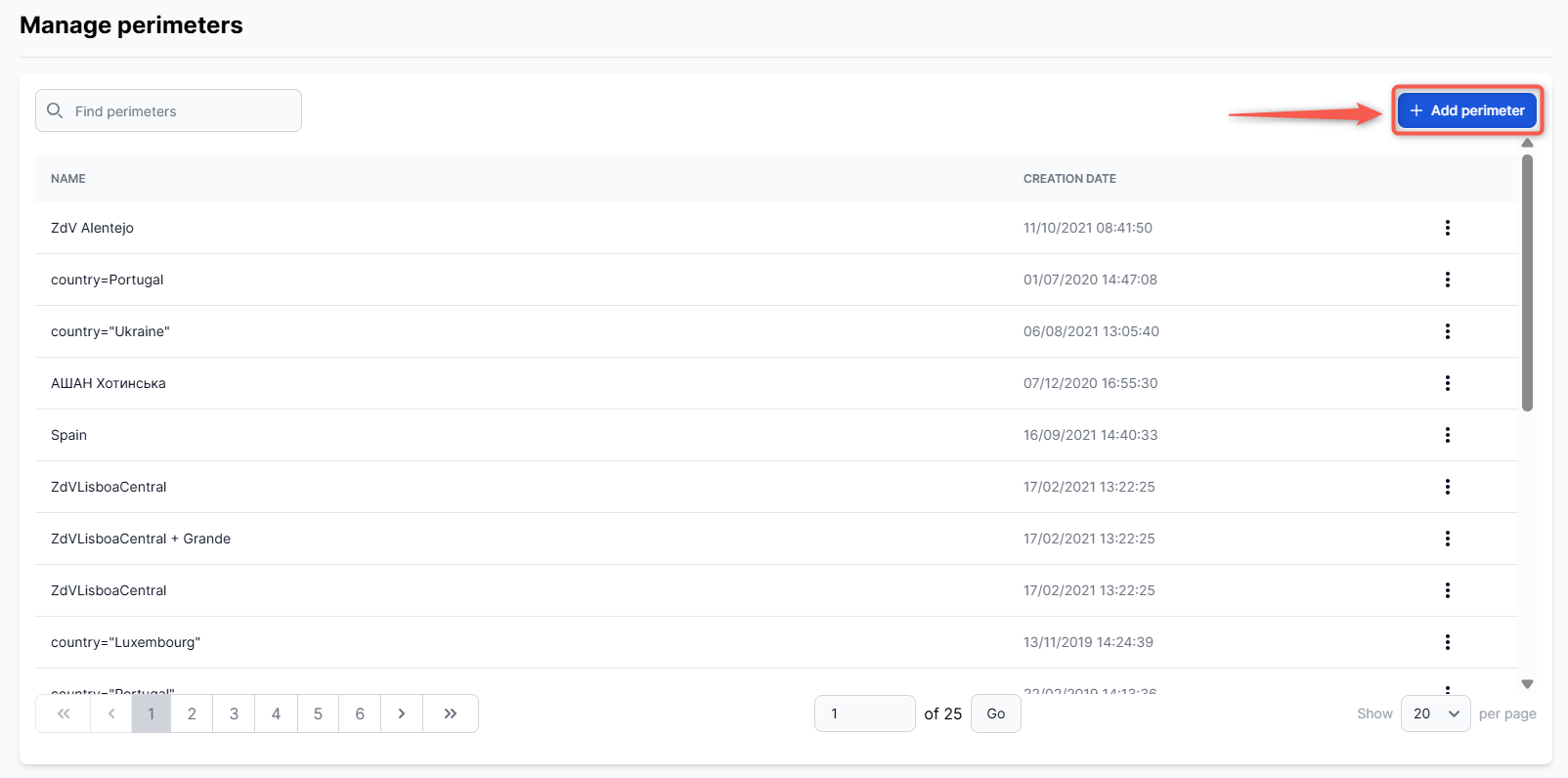Open the three-dot menu for Spain
The width and height of the screenshot is (1568, 778).
pos(1447,435)
